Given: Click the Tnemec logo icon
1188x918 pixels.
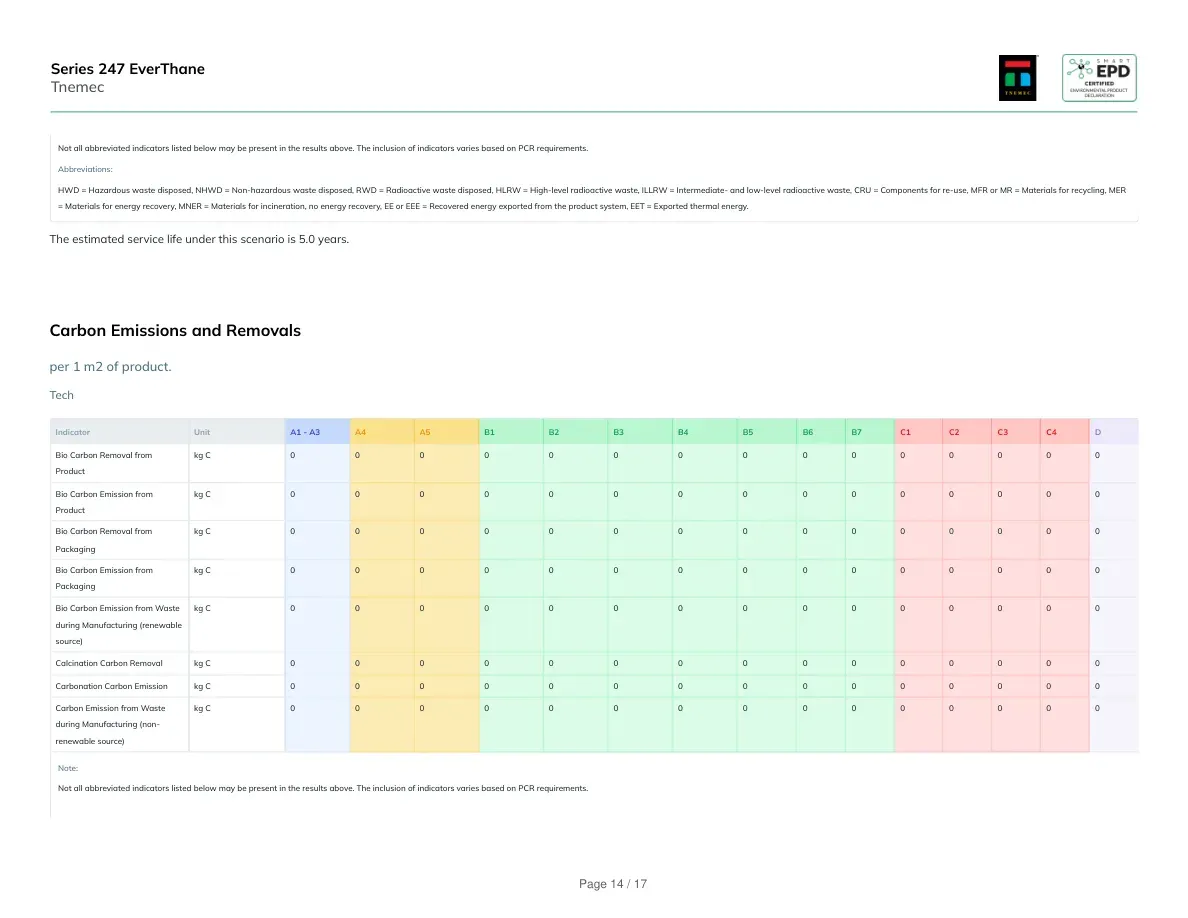Looking at the screenshot, I should pos(1017,78).
